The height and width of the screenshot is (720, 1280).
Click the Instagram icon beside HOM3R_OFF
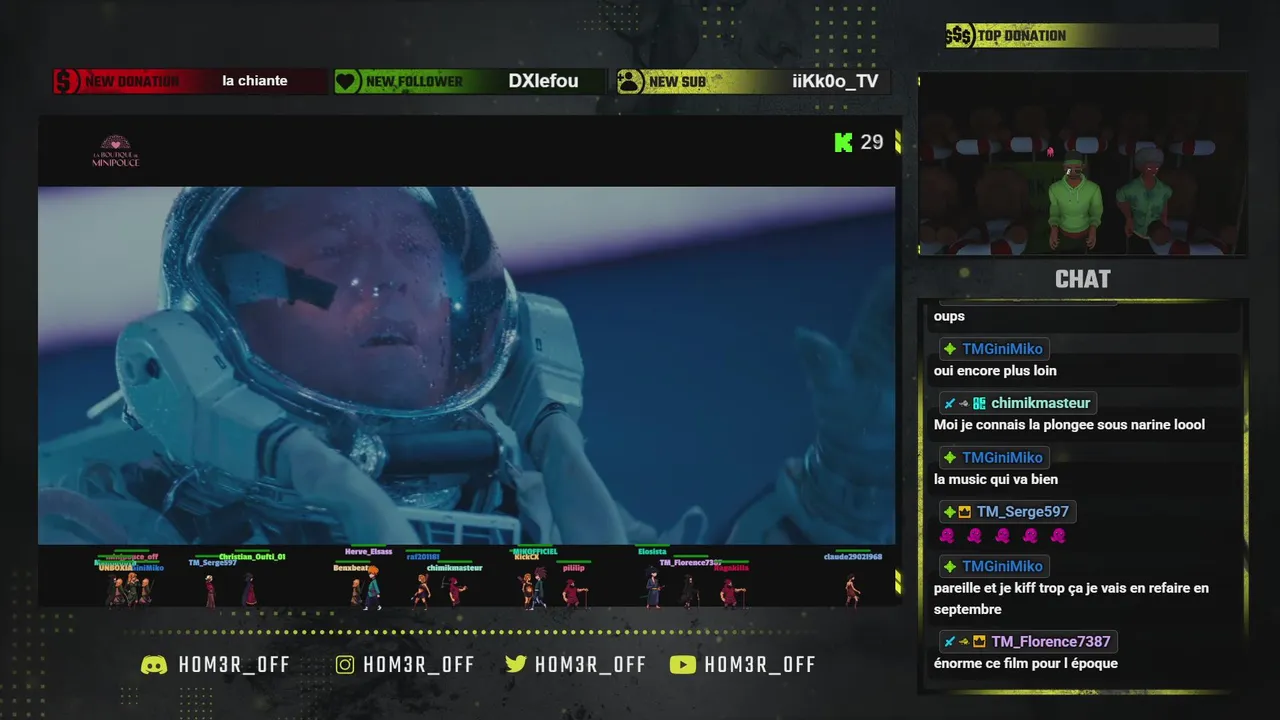coord(345,665)
